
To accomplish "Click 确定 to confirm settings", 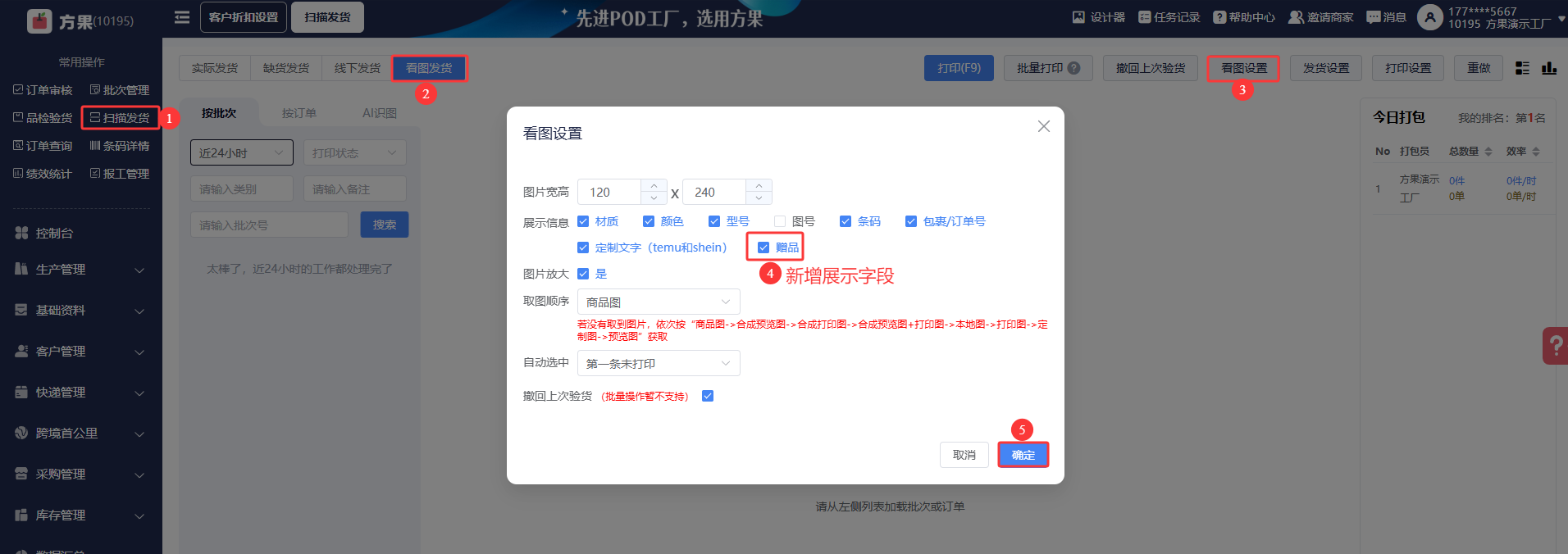I will coord(1023,455).
